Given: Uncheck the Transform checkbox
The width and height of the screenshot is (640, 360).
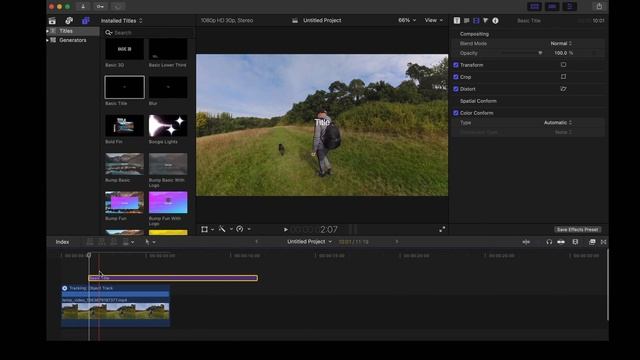Looking at the screenshot, I should 456,65.
